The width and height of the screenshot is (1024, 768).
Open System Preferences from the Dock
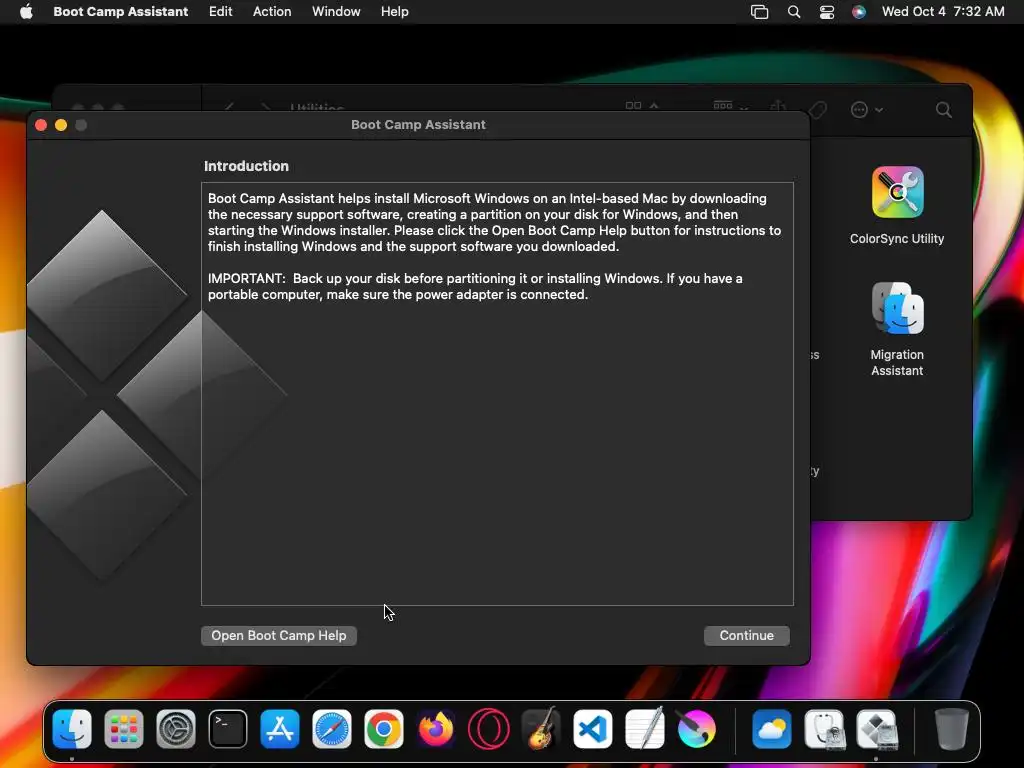(176, 729)
